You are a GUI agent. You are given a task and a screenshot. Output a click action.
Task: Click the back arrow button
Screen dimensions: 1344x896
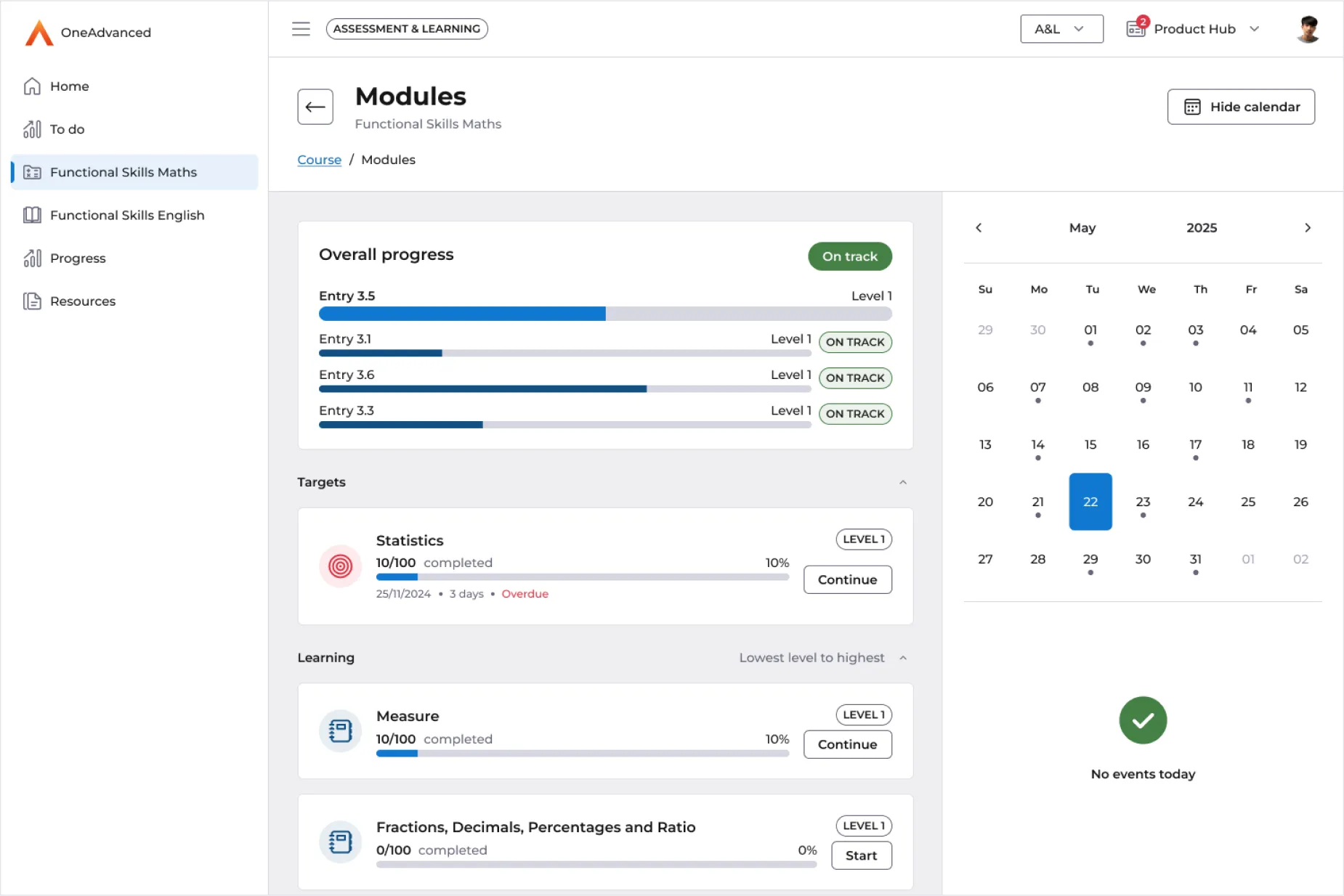point(315,107)
